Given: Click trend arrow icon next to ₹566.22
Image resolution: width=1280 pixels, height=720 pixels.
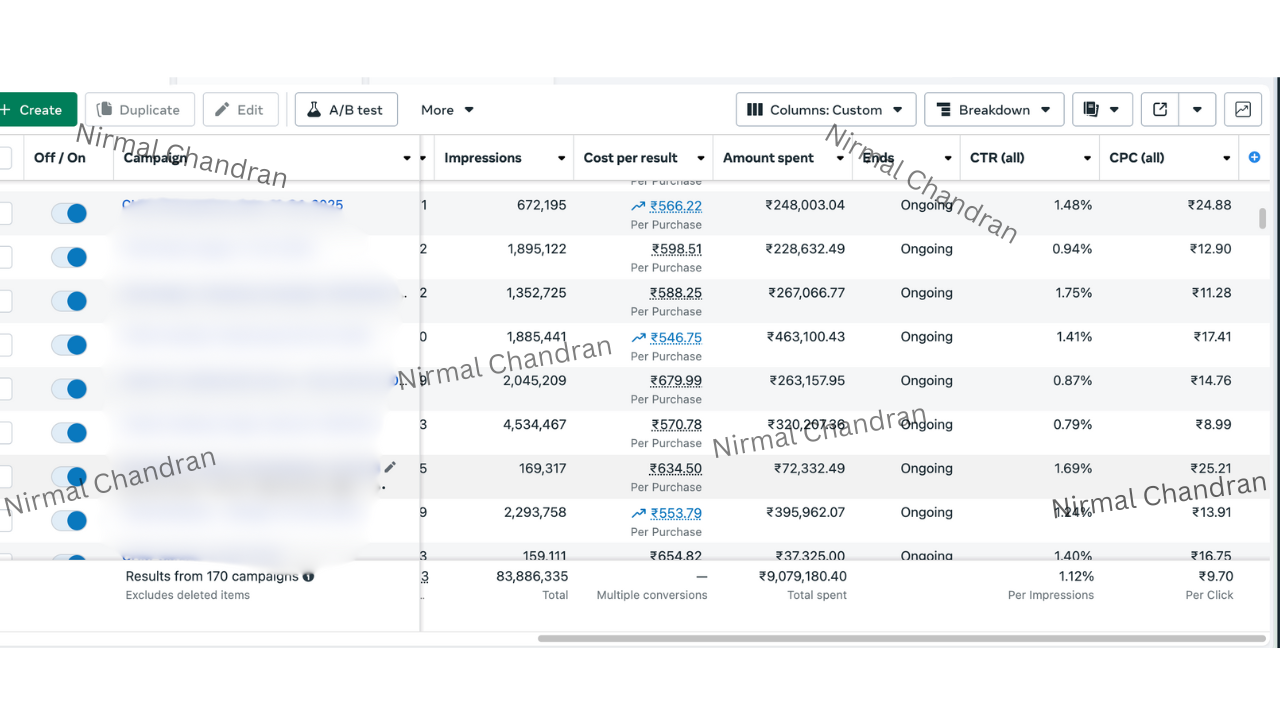Looking at the screenshot, I should coord(638,206).
